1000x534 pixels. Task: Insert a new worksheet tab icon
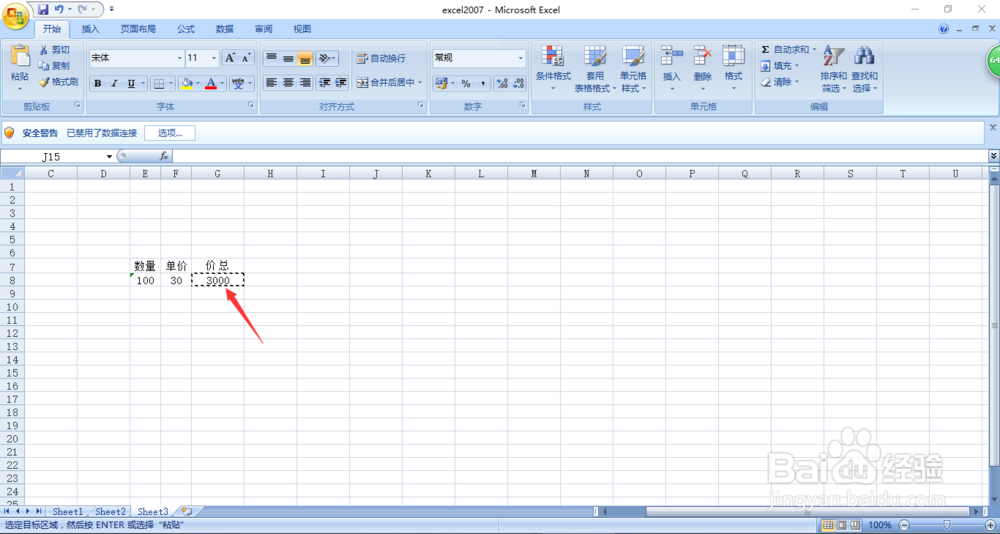(x=187, y=512)
